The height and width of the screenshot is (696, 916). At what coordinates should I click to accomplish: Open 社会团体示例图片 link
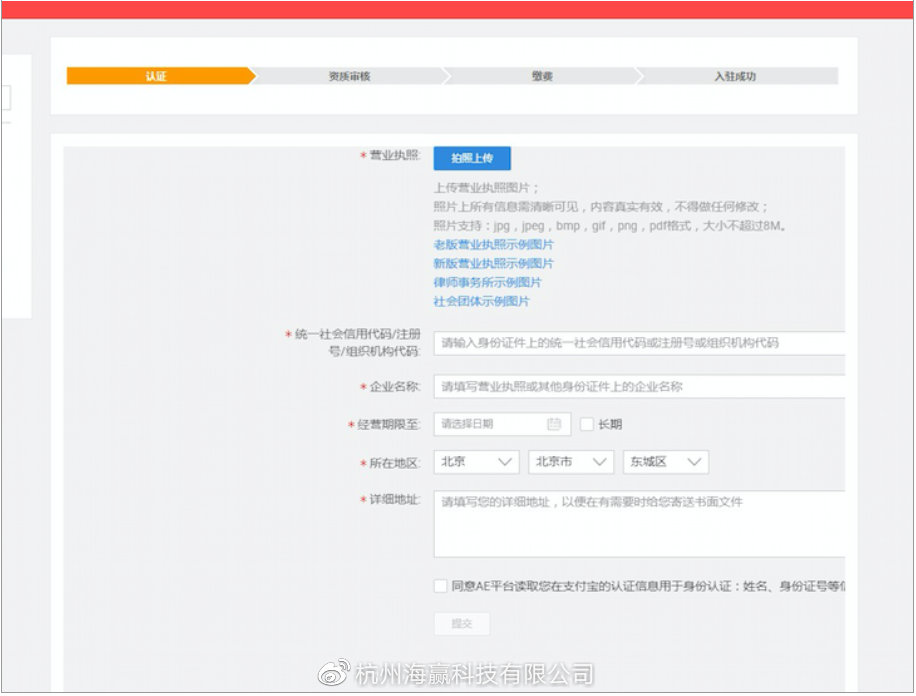481,302
